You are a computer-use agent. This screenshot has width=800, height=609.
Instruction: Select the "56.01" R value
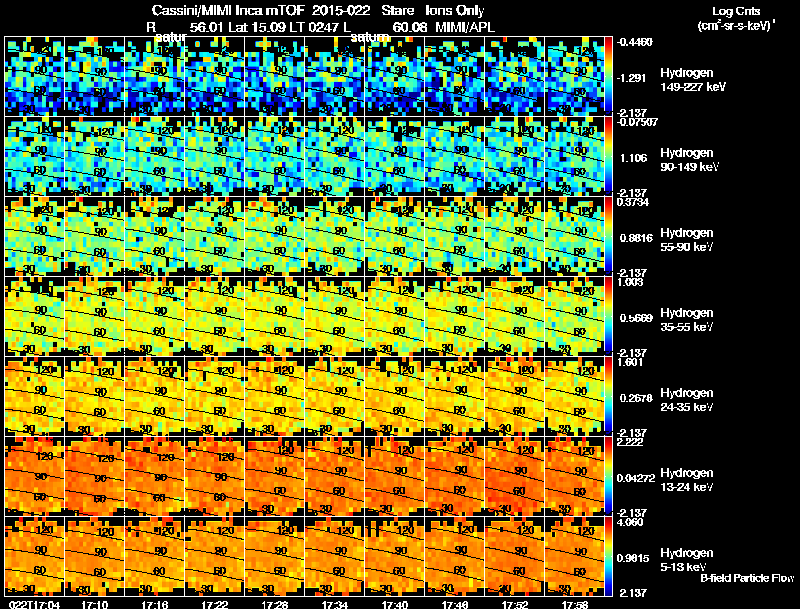tap(207, 27)
